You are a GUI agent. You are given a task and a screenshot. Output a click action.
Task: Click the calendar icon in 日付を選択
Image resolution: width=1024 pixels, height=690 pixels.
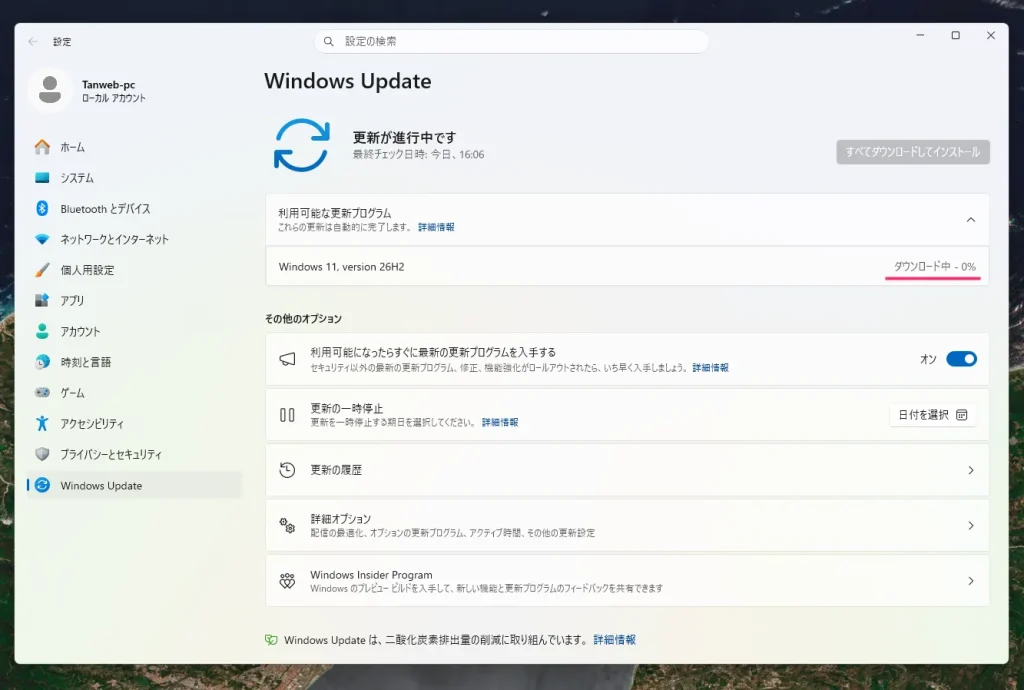click(961, 415)
